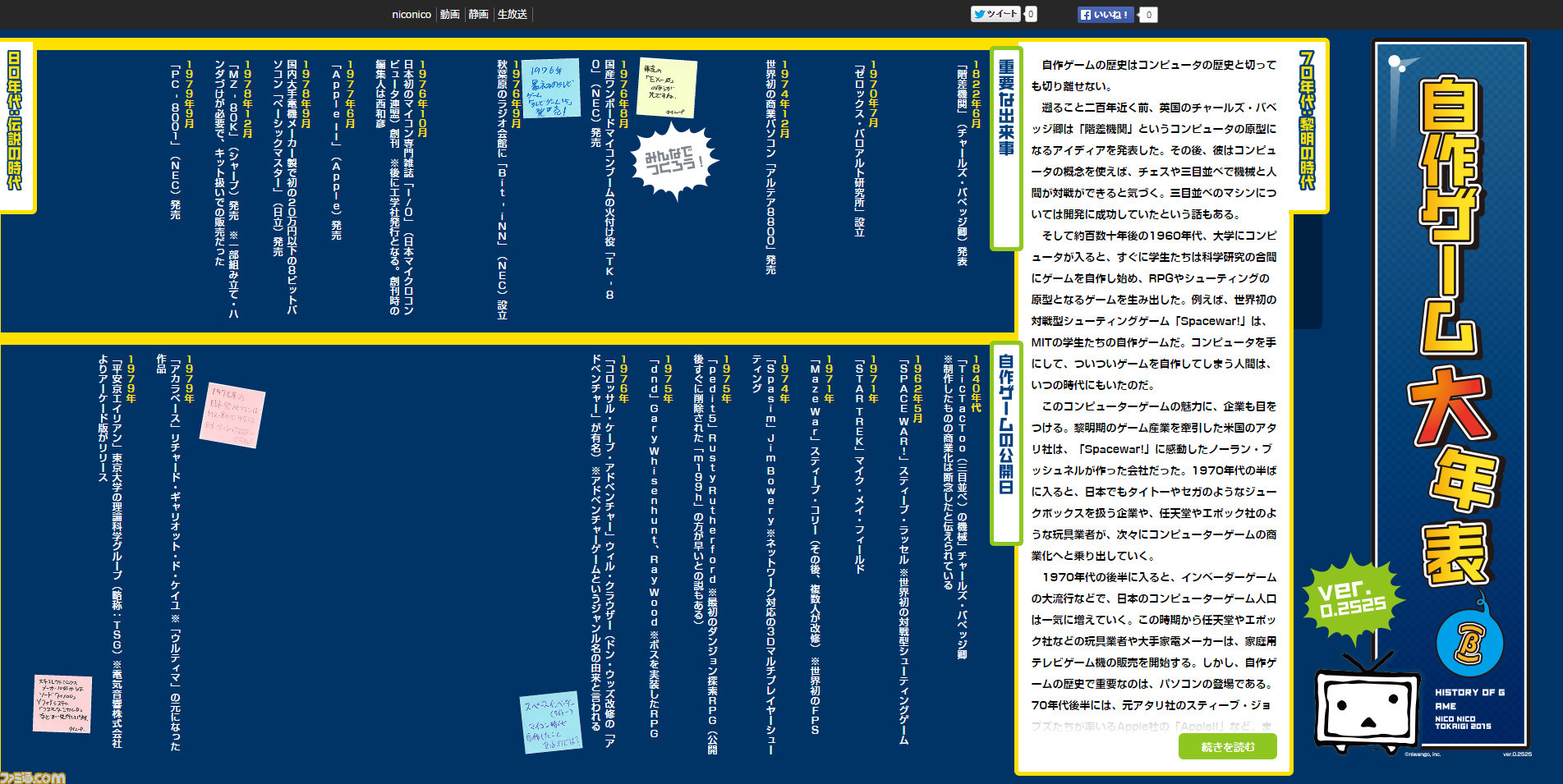The height and width of the screenshot is (784, 1563).
Task: Select the 1979年 平安京エイリアン entry
Action: pos(116,552)
